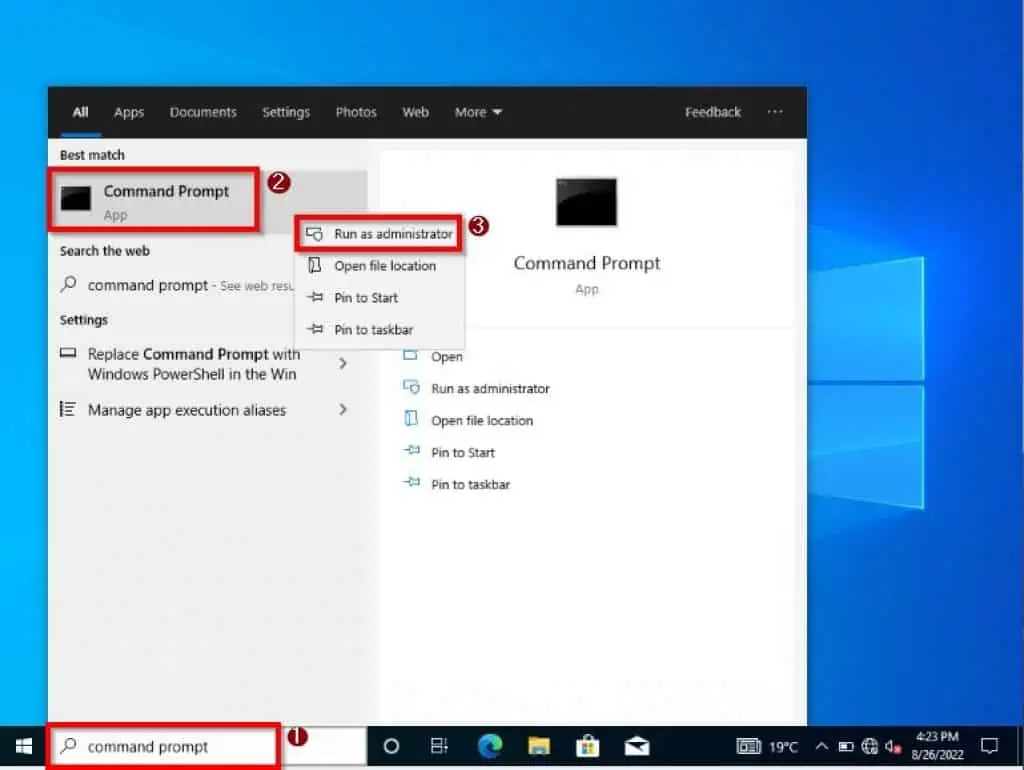
Task: Click the shield icon beside preview Run as administrator
Action: tap(411, 387)
